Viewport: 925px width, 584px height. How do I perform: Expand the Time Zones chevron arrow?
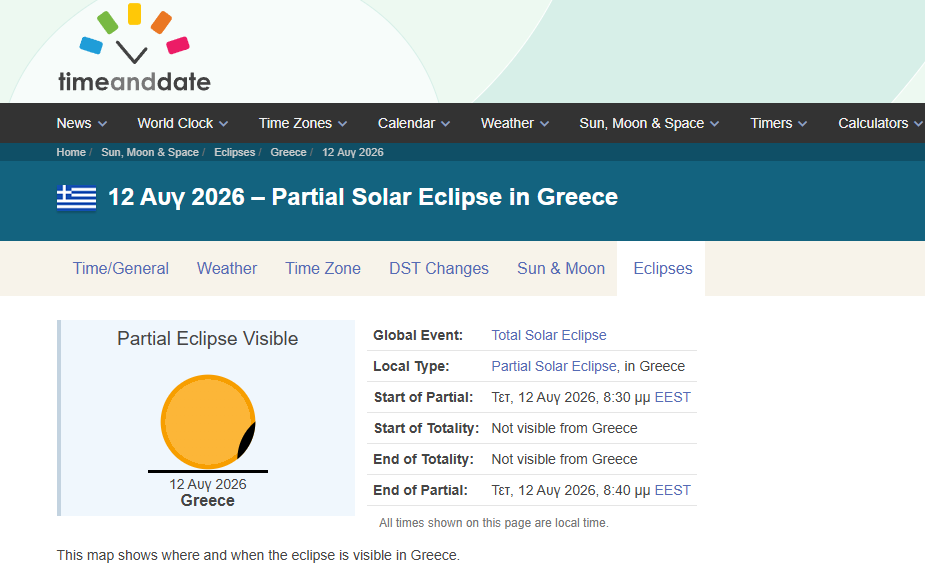click(x=342, y=124)
